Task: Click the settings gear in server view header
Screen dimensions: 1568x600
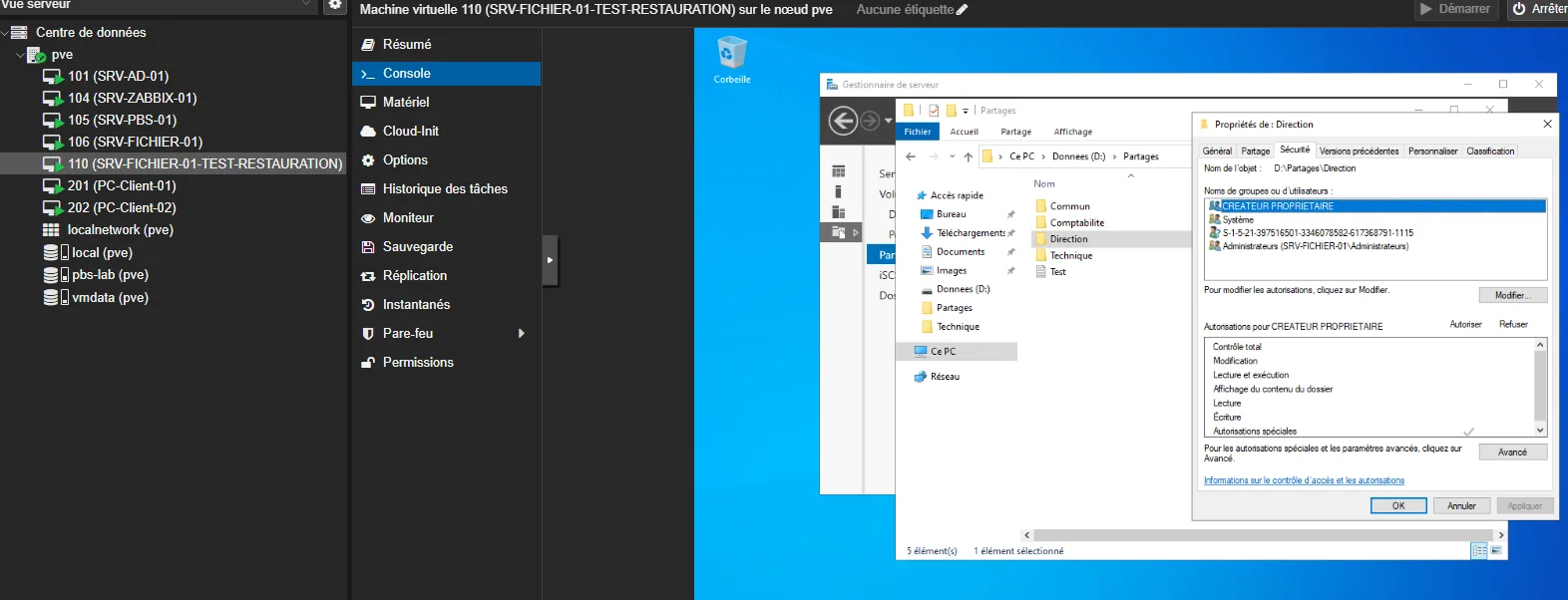Action: [335, 5]
